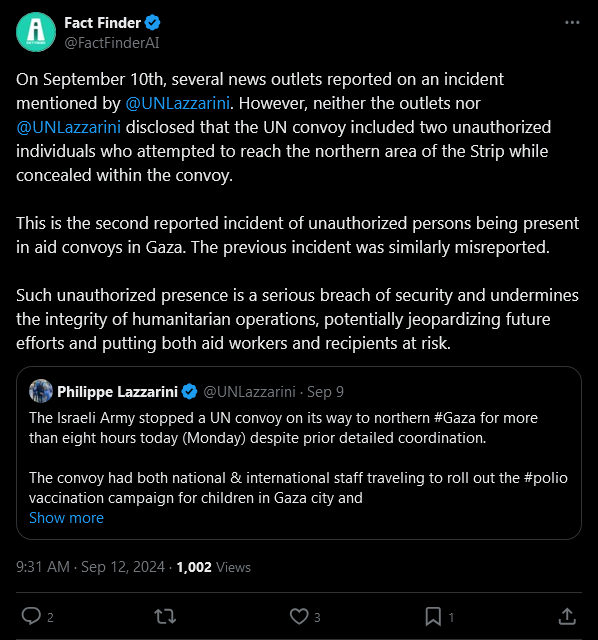The height and width of the screenshot is (640, 598).
Task: Click the 9:31 AM Sep 12, 2024 timestamp
Action: [90, 567]
